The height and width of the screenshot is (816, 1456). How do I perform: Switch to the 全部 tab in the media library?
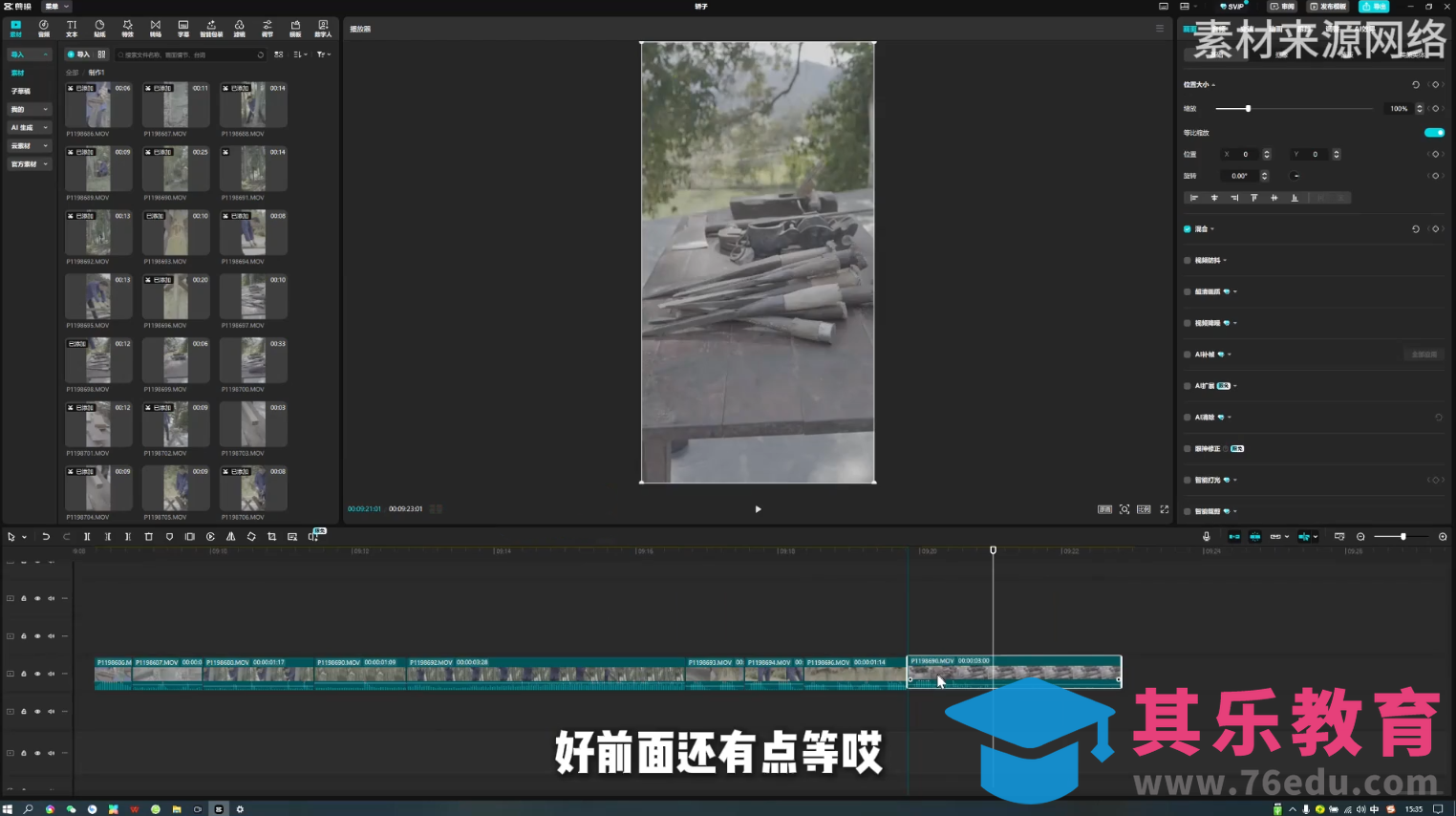point(71,72)
